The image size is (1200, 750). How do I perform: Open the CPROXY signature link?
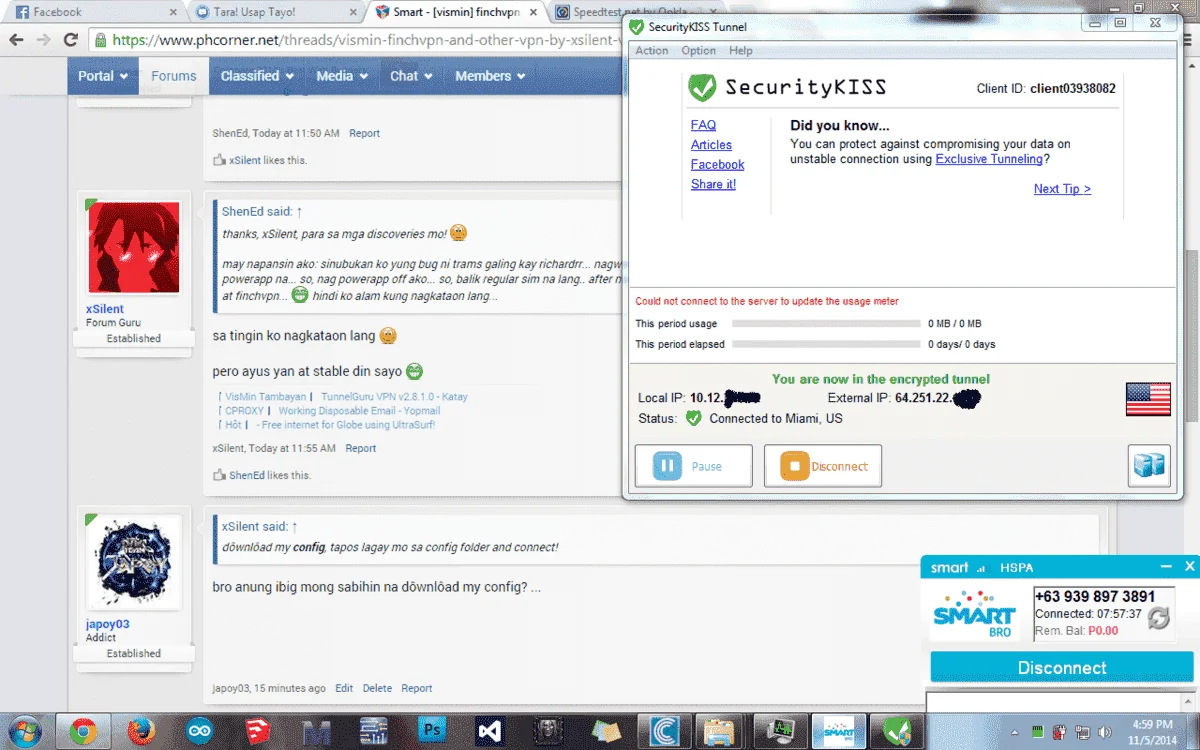coord(244,411)
